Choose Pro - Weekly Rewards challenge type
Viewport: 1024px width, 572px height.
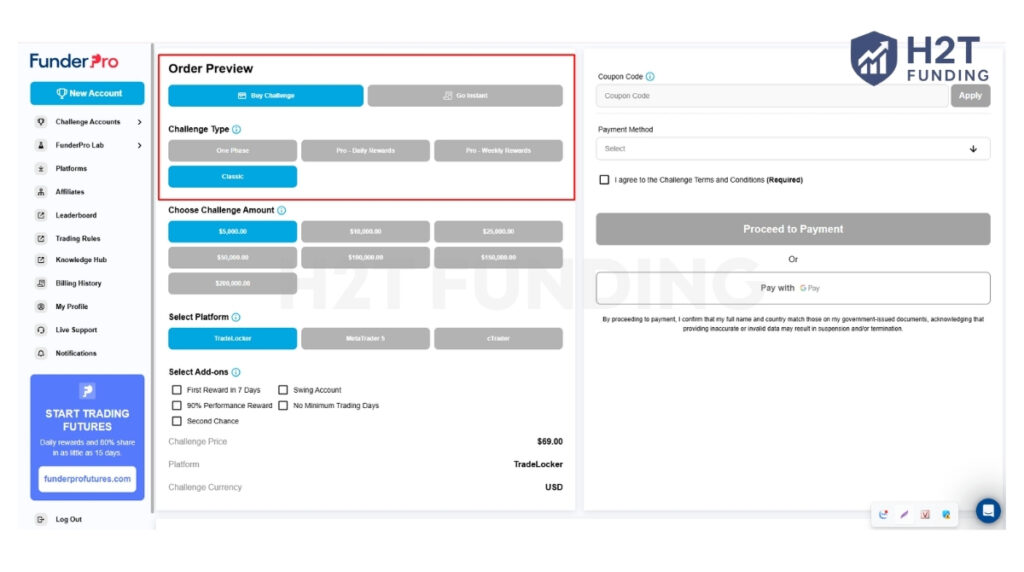(x=498, y=150)
